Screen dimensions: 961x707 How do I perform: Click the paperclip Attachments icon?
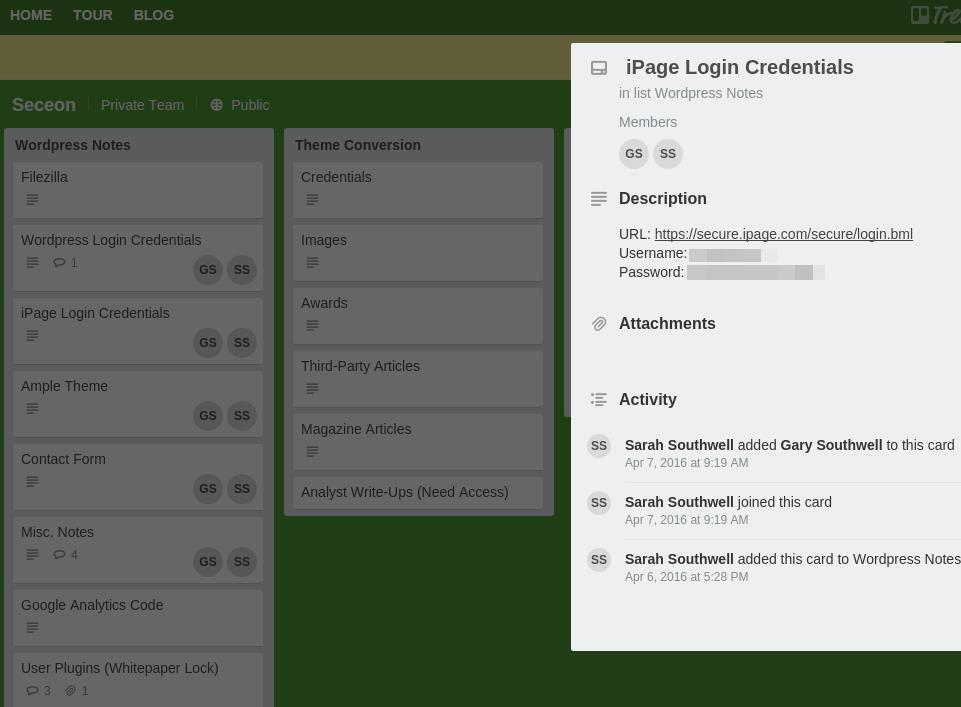point(599,324)
